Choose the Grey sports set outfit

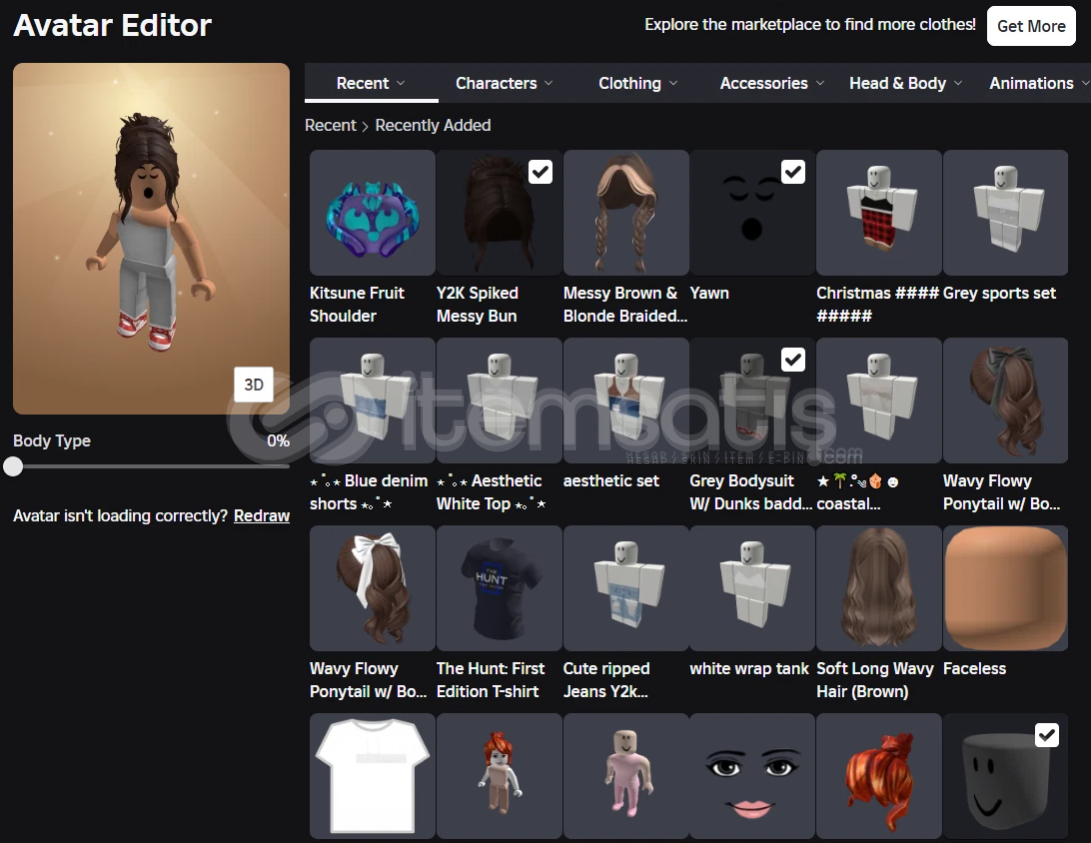coord(1005,213)
